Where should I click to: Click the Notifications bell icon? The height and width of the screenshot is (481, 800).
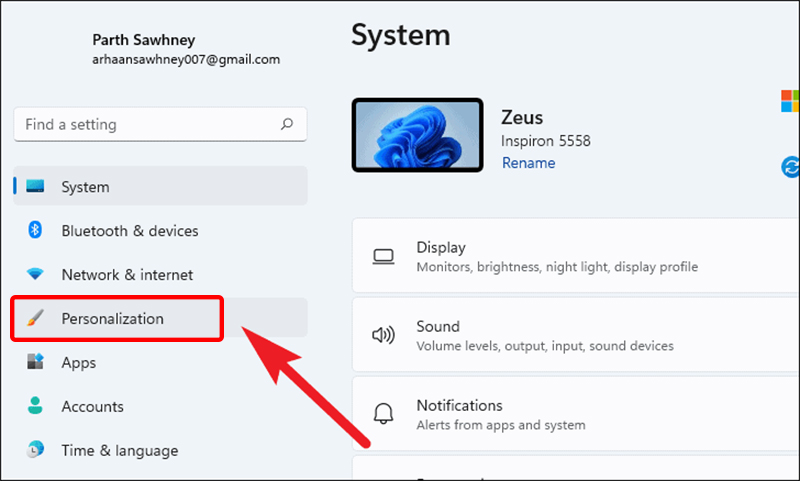[383, 414]
